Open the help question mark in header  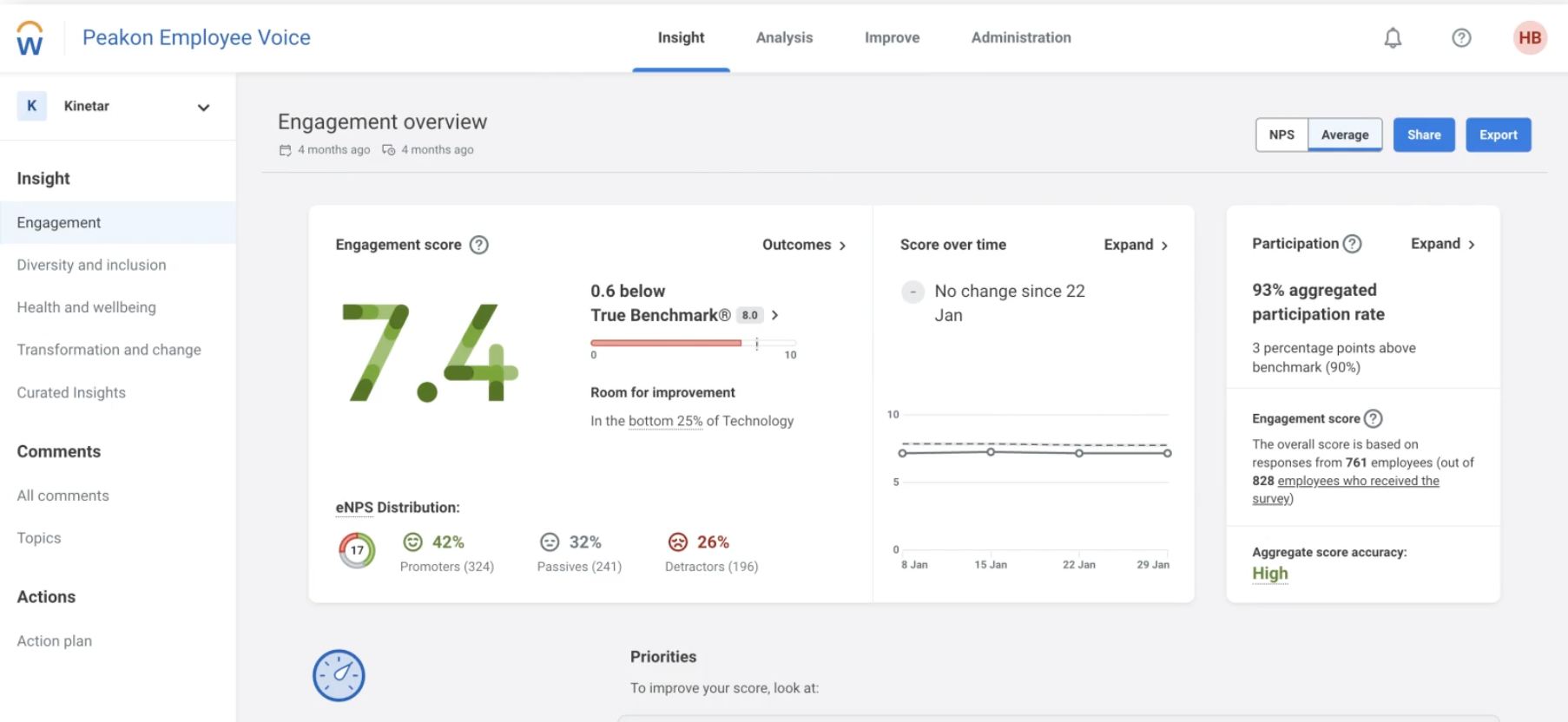pyautogui.click(x=1461, y=37)
